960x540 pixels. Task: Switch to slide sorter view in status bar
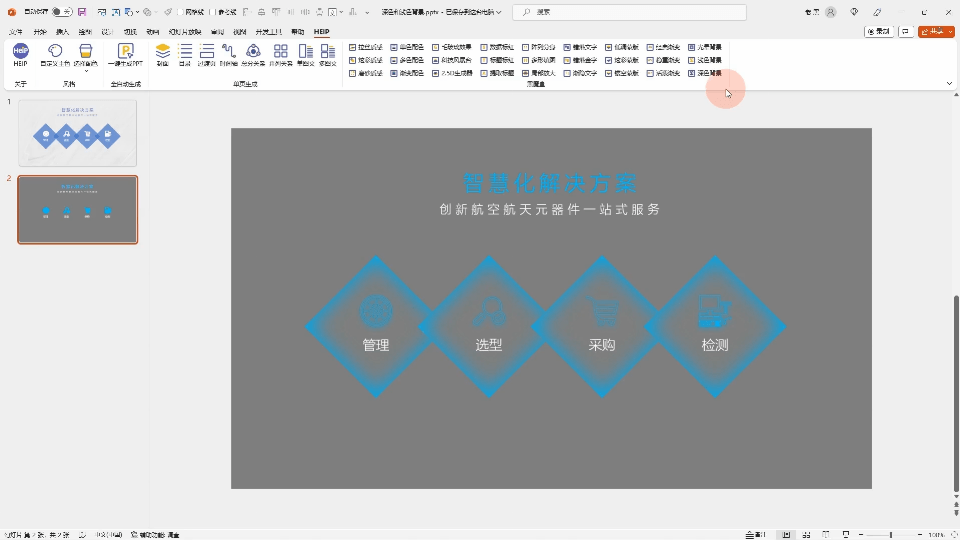(x=806, y=534)
